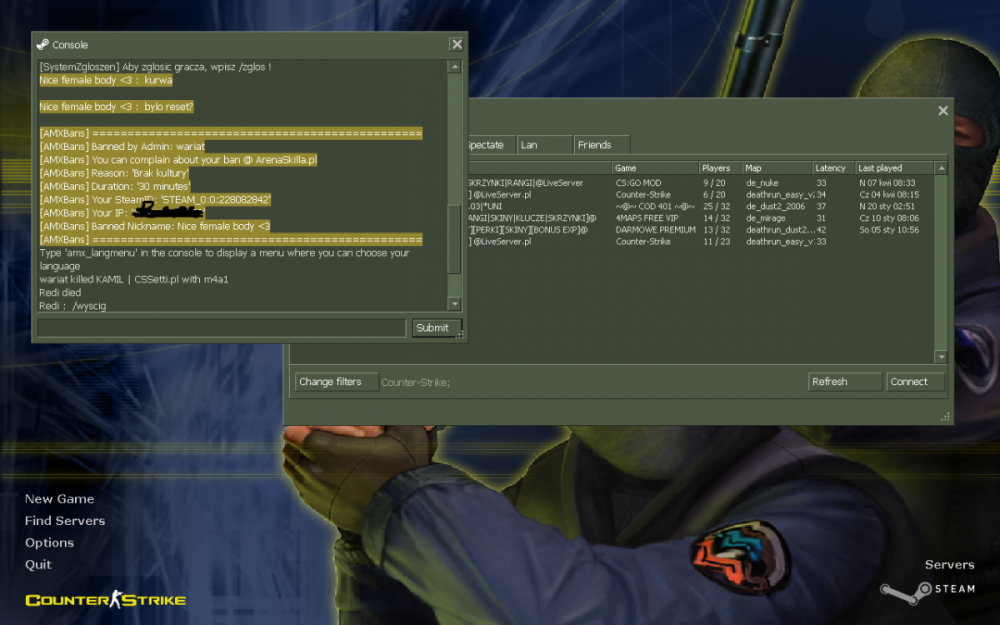Viewport: 1000px width, 625px height.
Task: Sort servers by Game column
Action: pos(655,168)
